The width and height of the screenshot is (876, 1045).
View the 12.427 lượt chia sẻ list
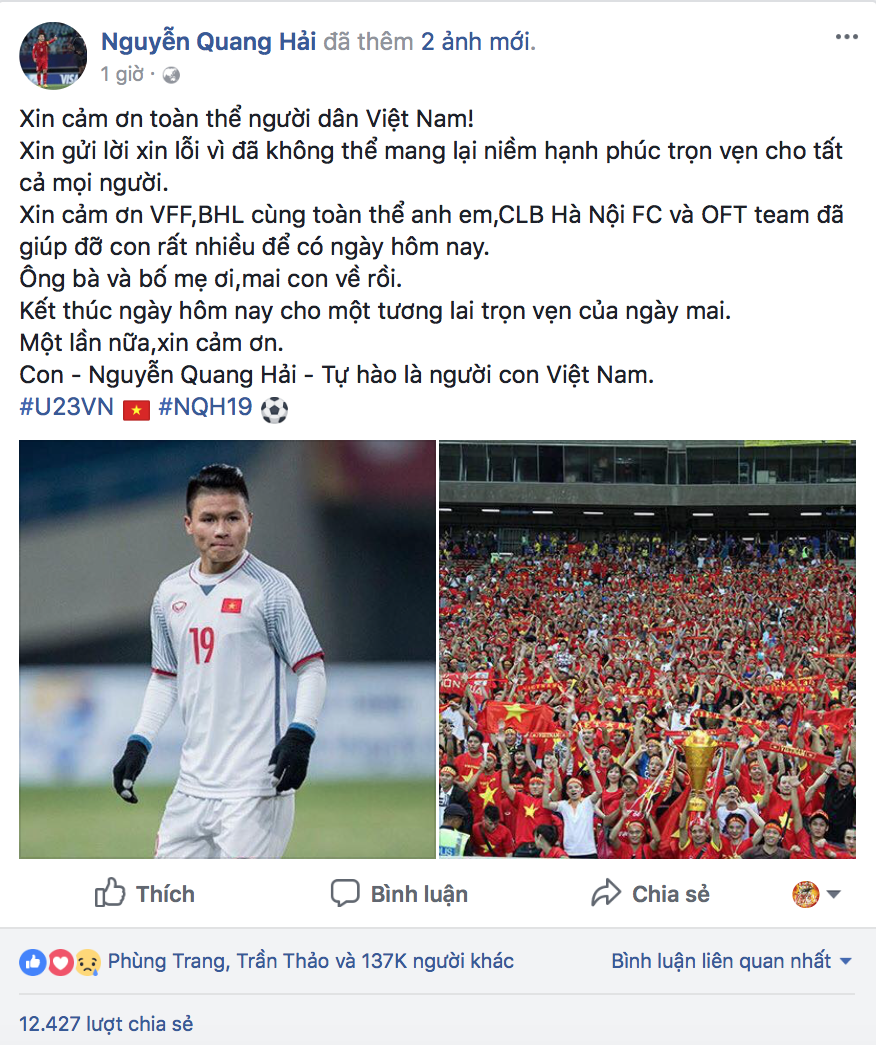(106, 1024)
